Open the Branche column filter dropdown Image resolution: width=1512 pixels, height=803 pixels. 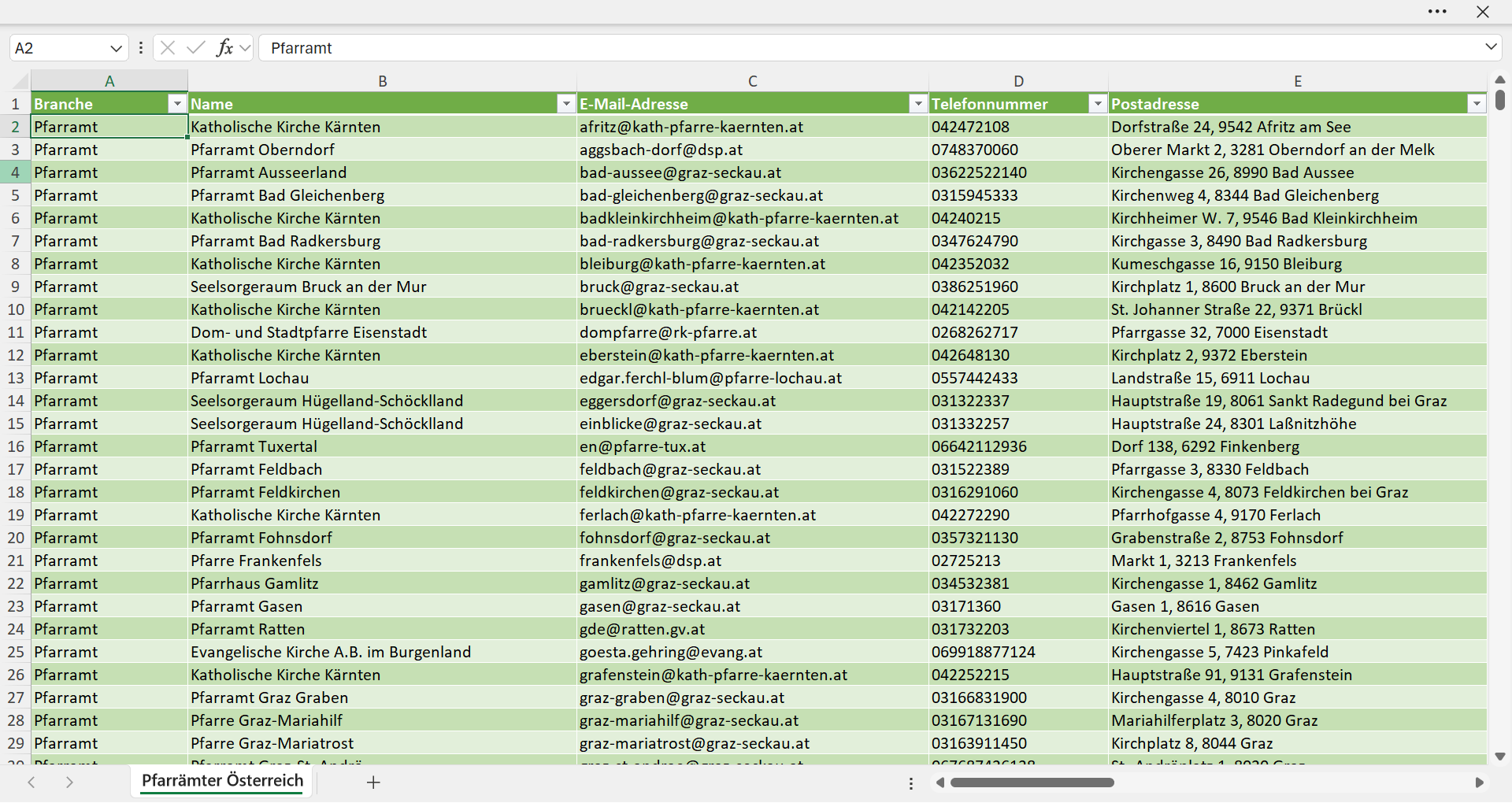click(177, 104)
